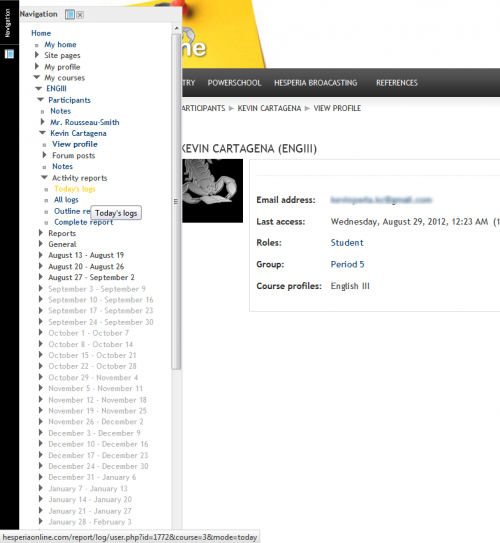Select the January 28 - February 3 row
The height and width of the screenshot is (543, 500).
click(x=90, y=522)
